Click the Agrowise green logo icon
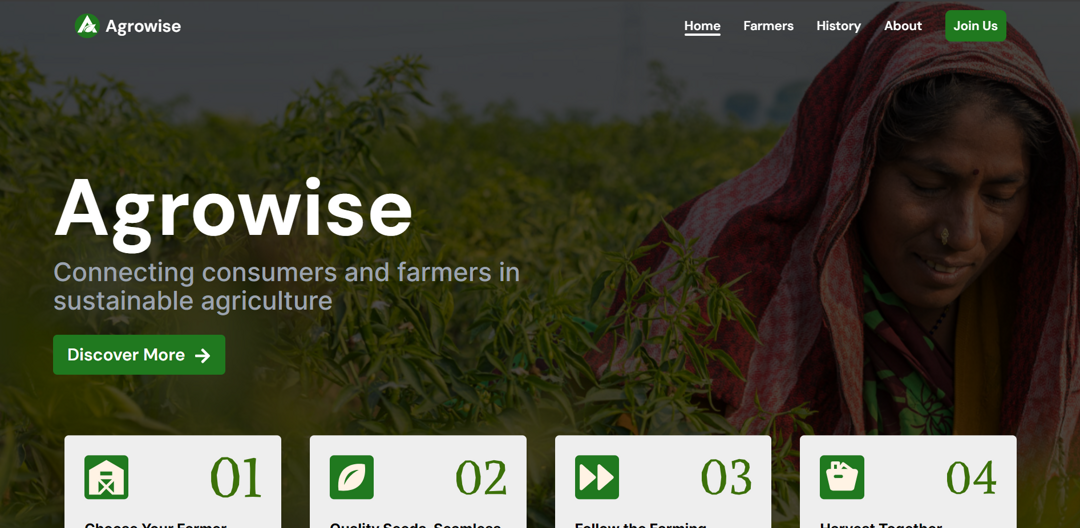The width and height of the screenshot is (1080, 528). [87, 26]
